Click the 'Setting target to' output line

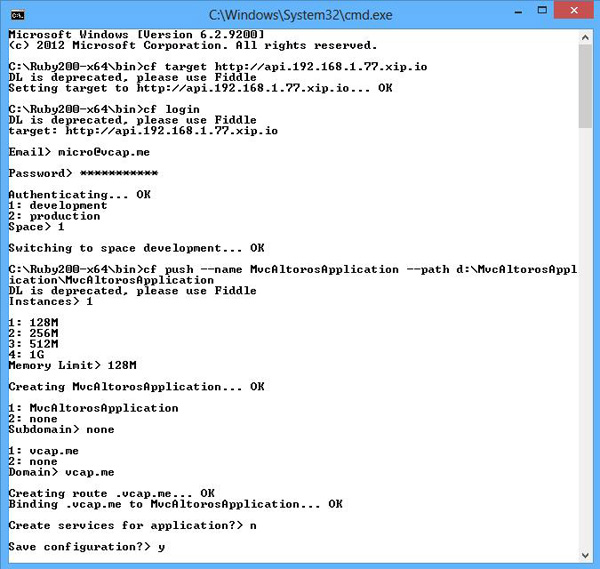(x=201, y=88)
